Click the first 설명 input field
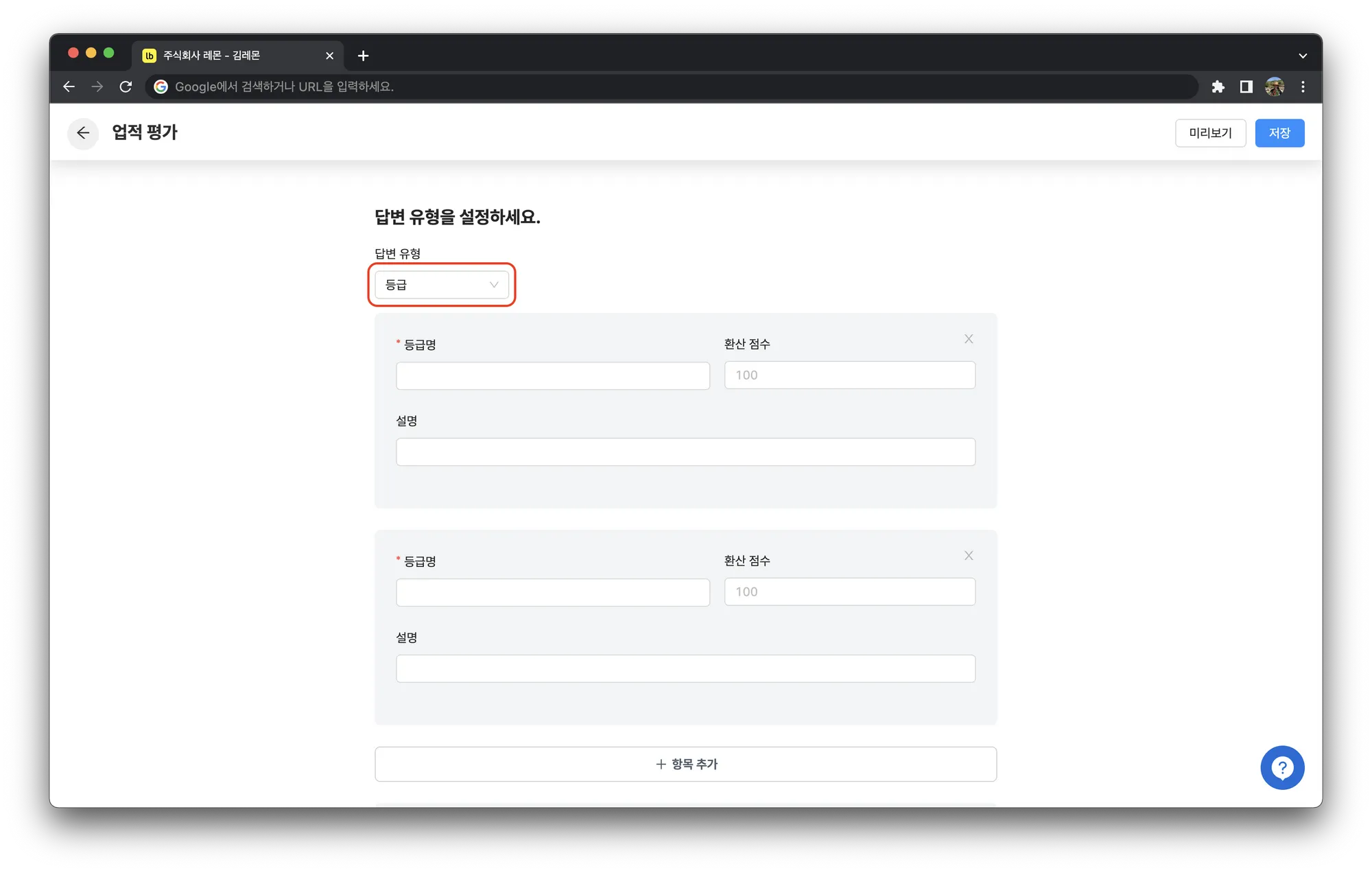The image size is (1372, 873). pos(686,452)
